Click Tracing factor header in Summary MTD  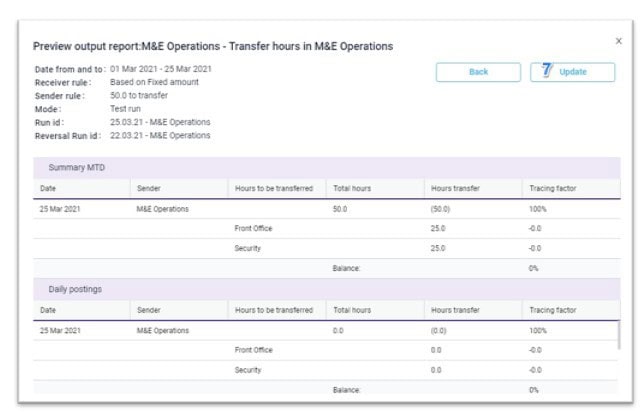pos(552,188)
